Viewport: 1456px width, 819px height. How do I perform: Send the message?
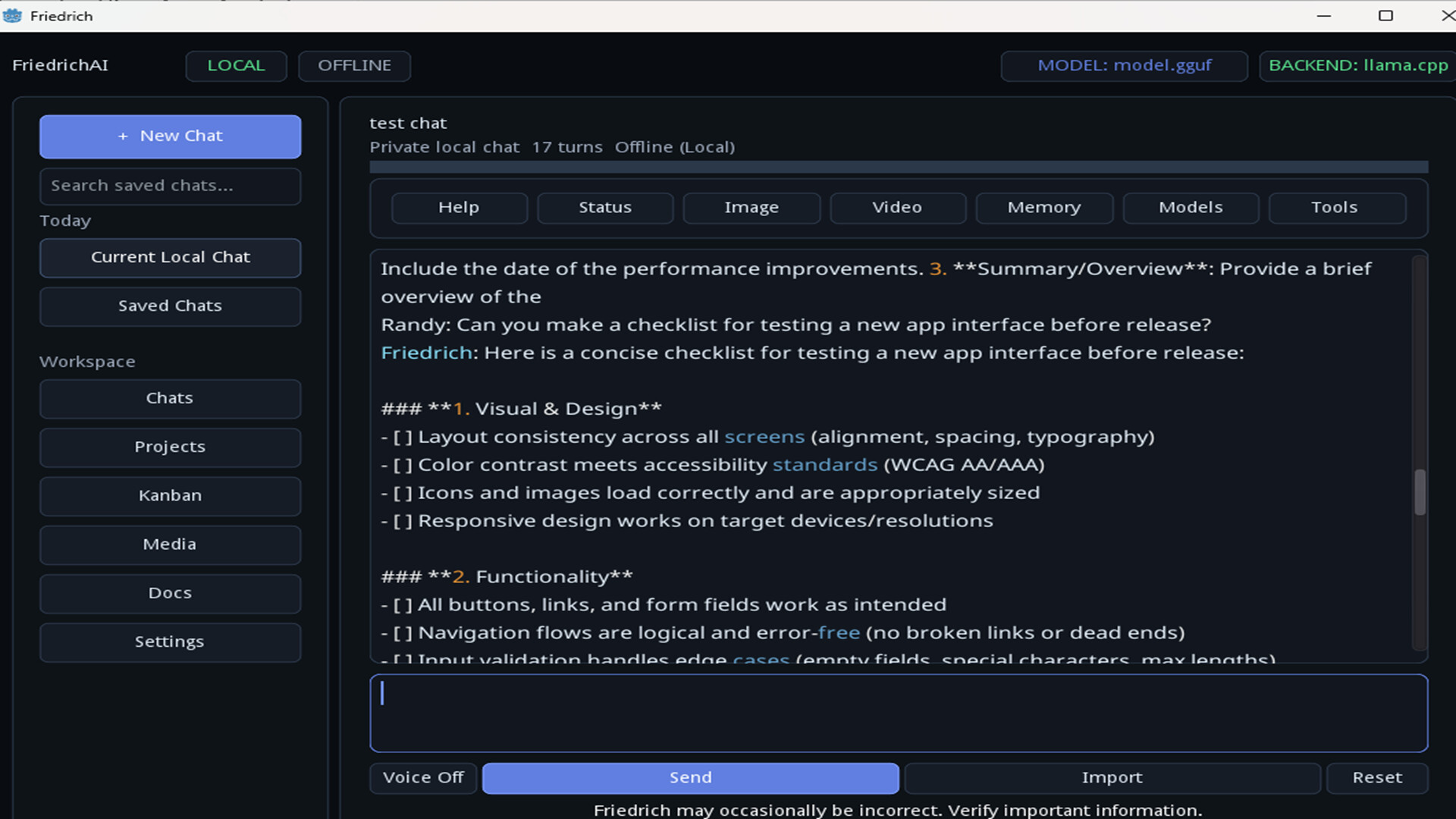coord(691,778)
